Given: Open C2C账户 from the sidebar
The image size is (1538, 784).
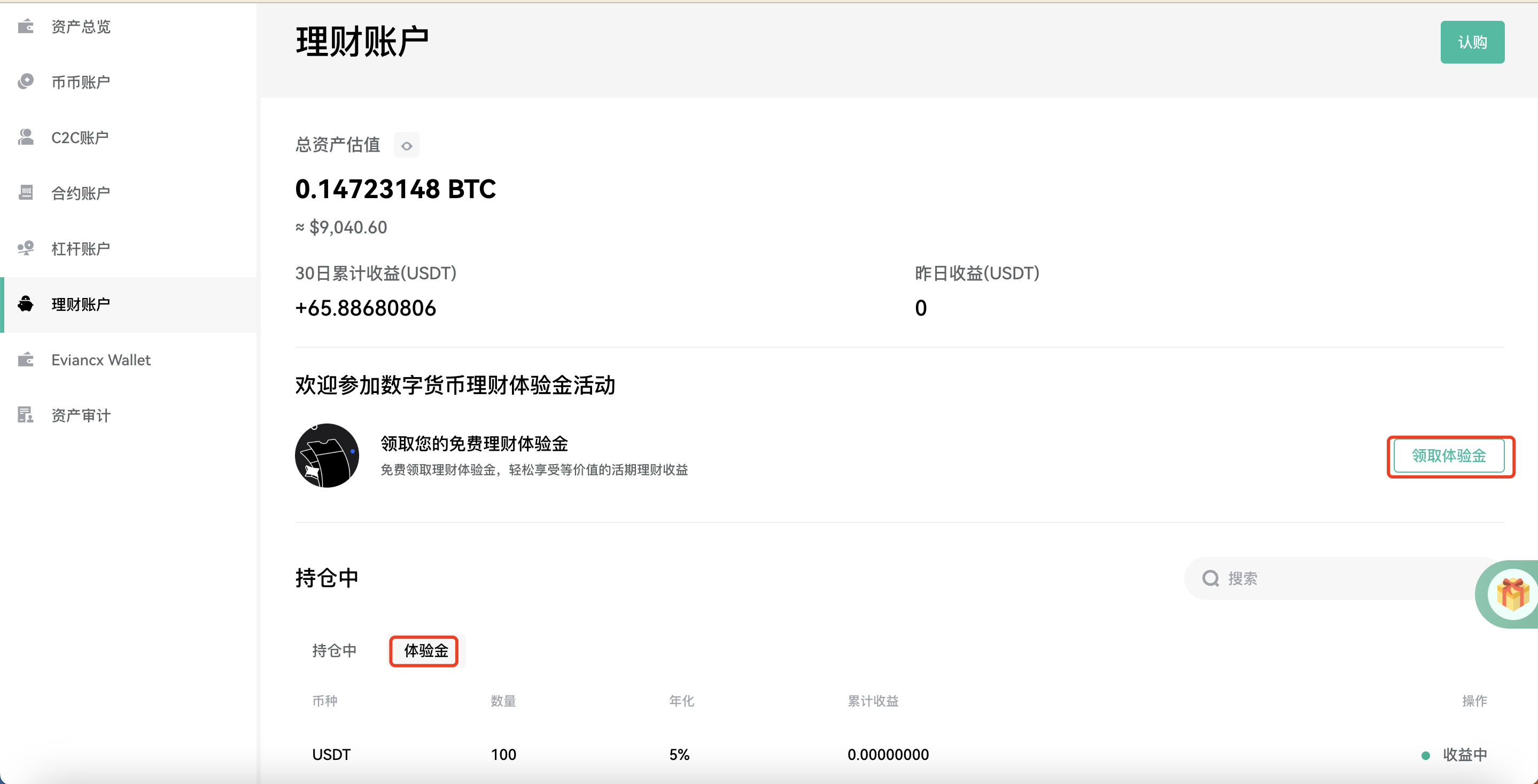Looking at the screenshot, I should point(129,137).
